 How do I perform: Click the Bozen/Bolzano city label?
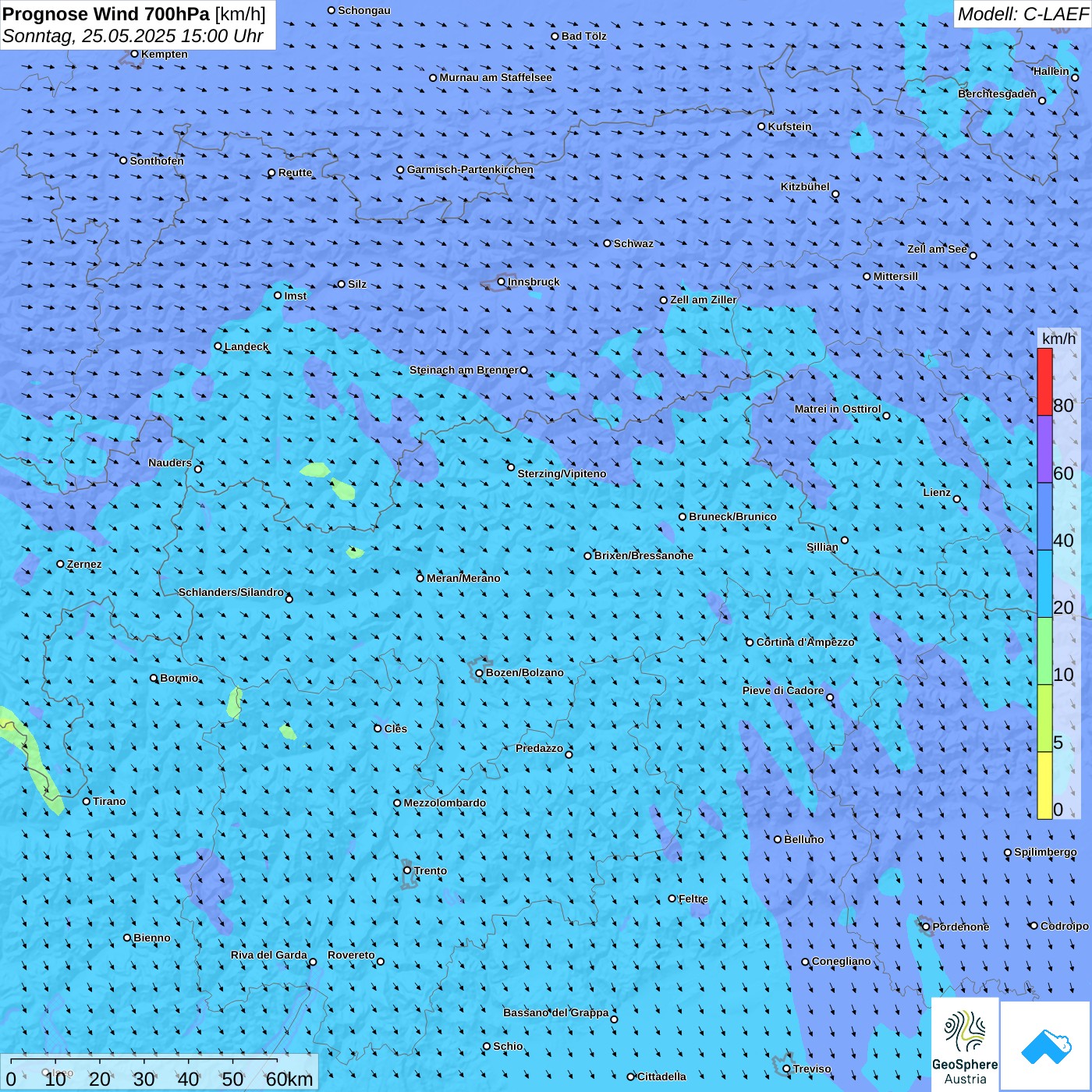524,672
